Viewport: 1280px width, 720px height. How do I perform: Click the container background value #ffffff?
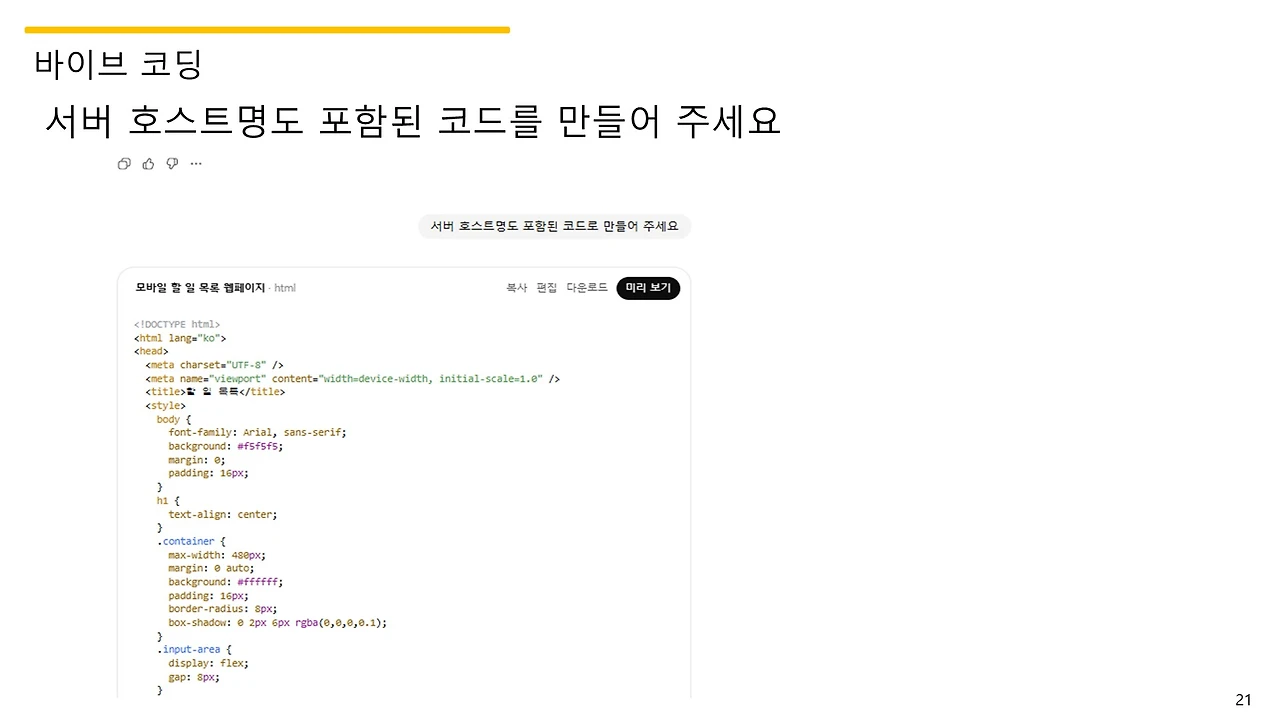tap(258, 582)
